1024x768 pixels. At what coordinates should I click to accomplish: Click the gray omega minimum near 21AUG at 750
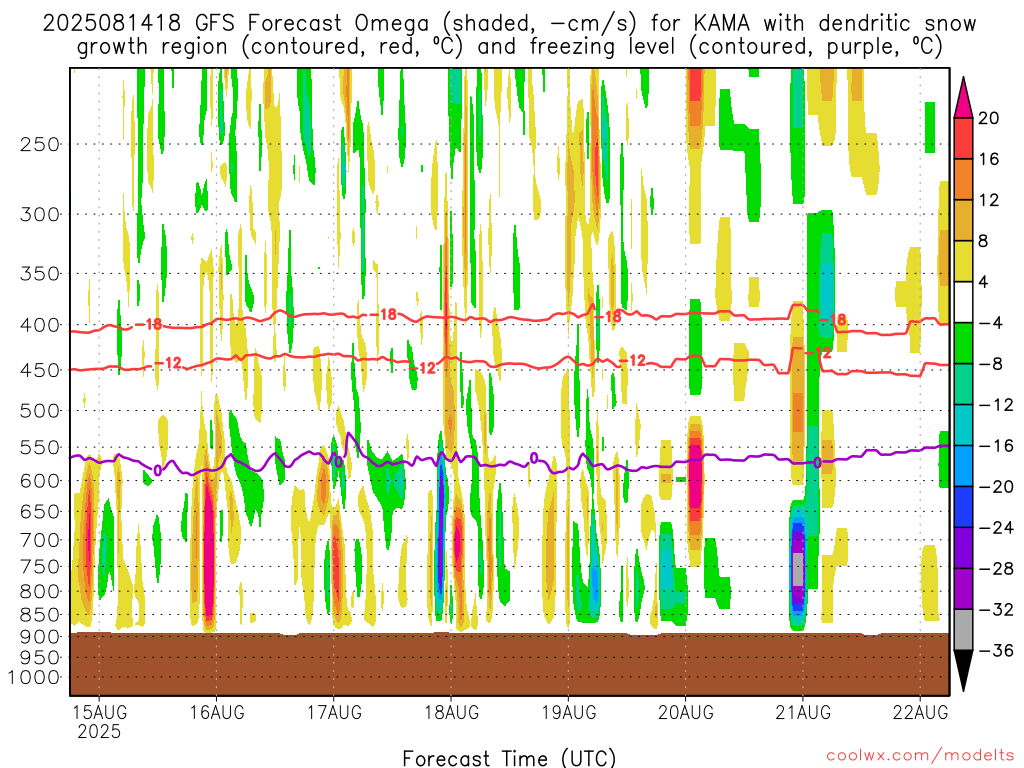click(x=798, y=569)
